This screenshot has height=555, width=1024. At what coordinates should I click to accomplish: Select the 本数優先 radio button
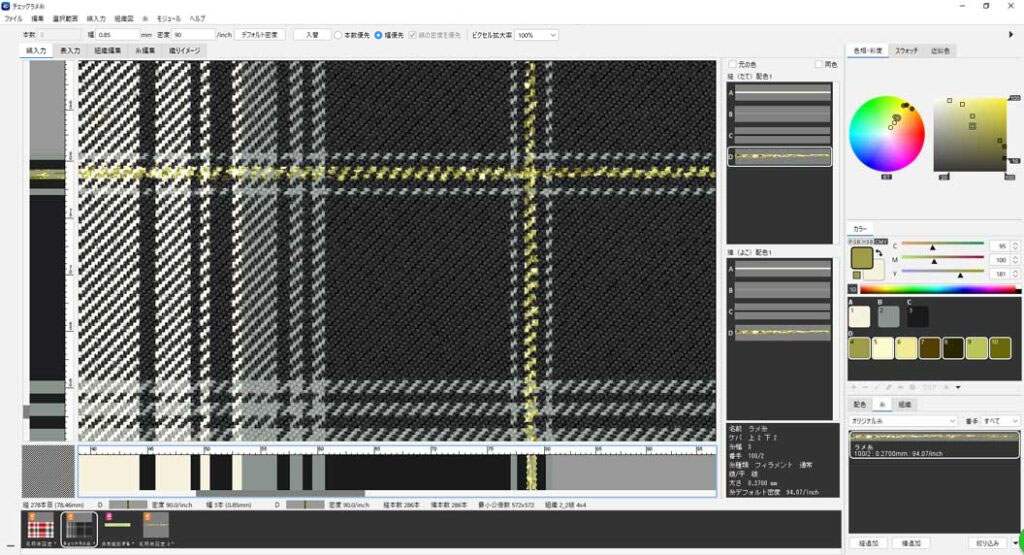click(338, 35)
